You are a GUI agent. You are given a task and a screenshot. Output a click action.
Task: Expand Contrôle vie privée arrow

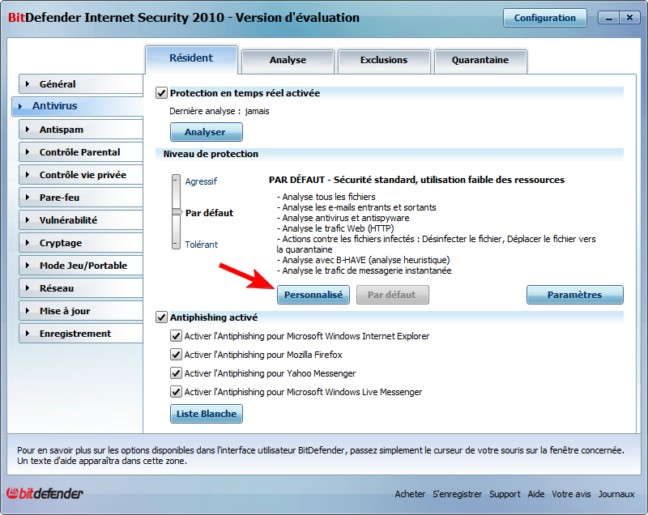click(x=27, y=175)
